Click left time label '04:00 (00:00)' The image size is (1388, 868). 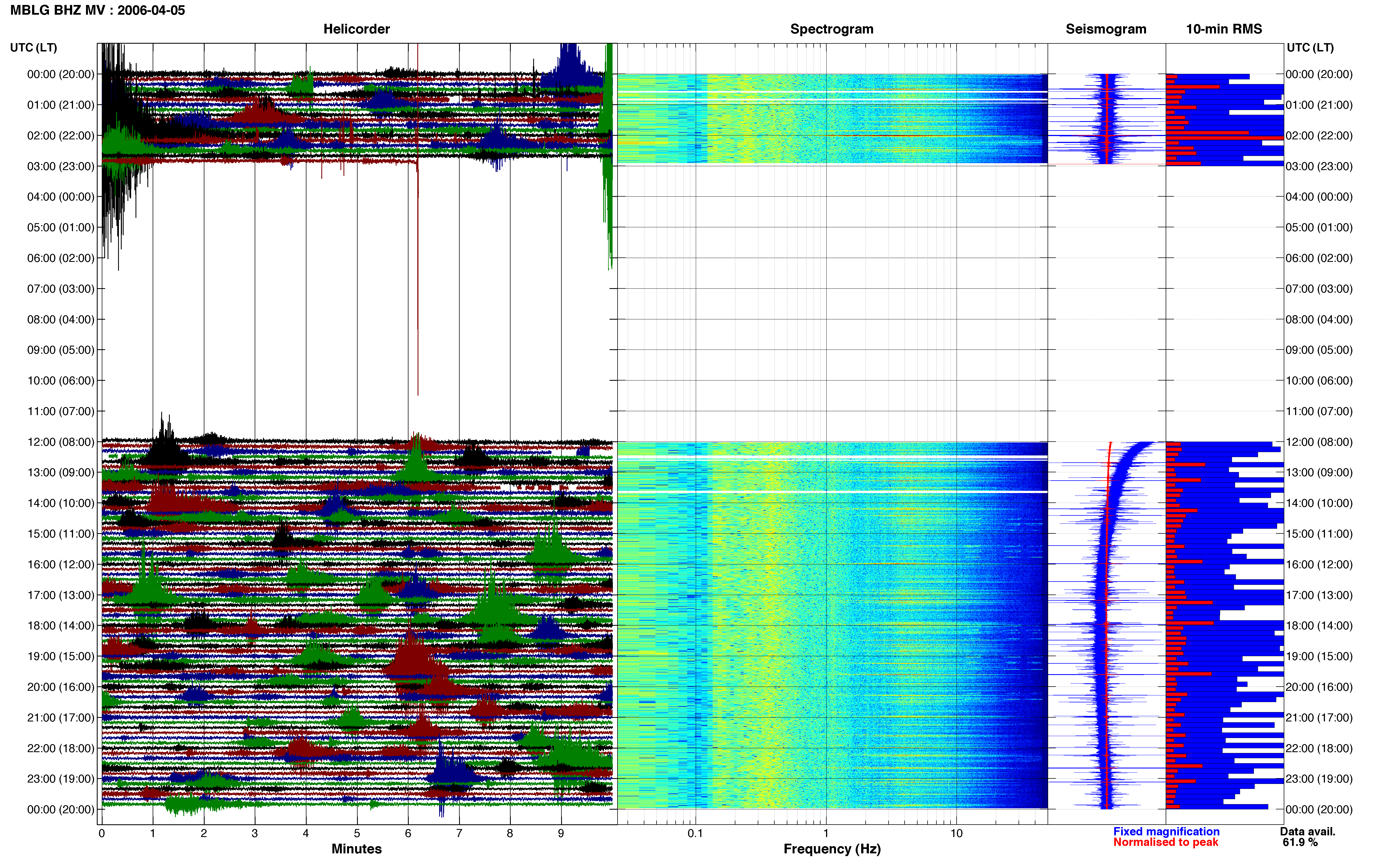pos(61,197)
